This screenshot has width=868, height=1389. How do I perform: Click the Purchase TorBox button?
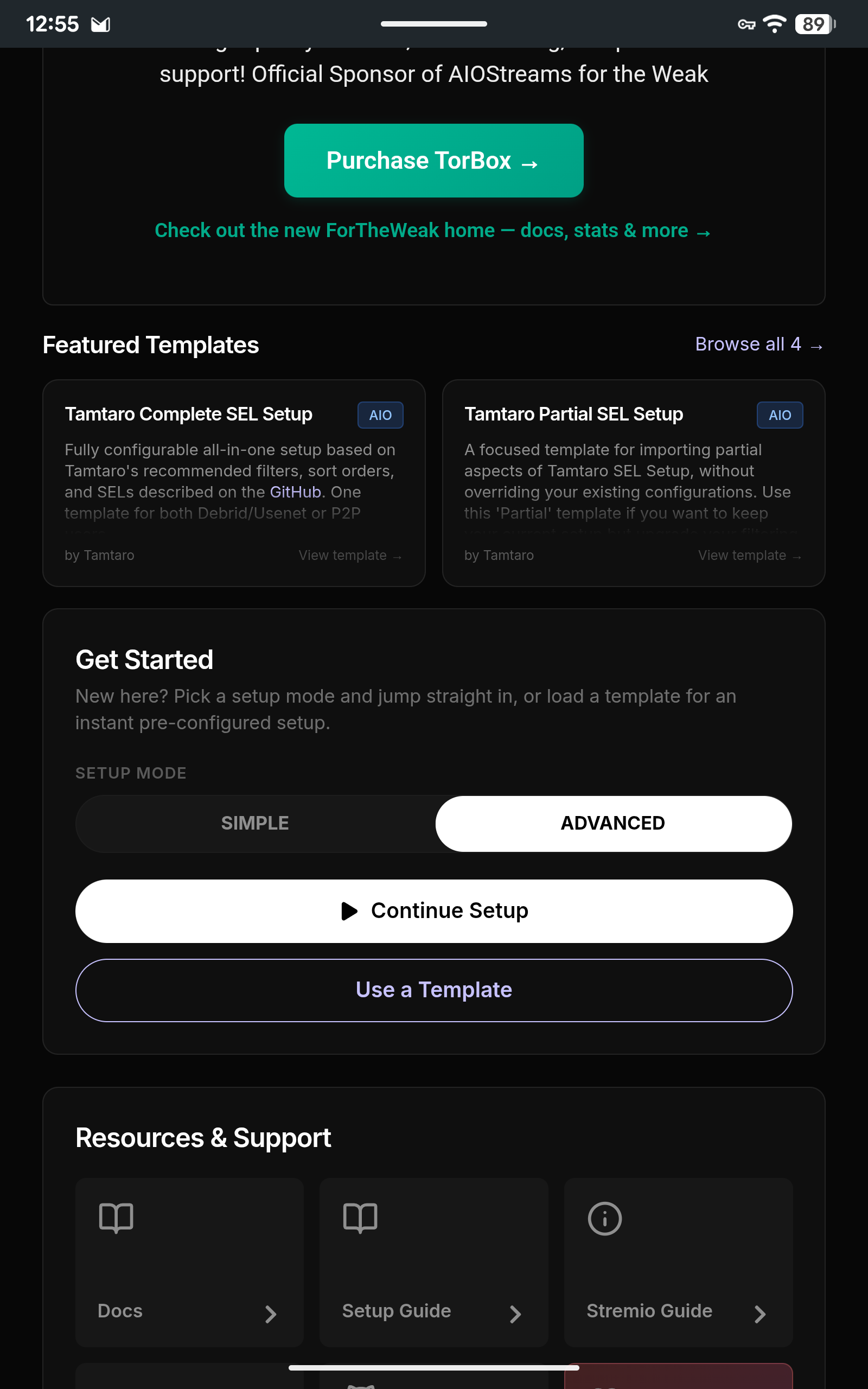(x=433, y=161)
